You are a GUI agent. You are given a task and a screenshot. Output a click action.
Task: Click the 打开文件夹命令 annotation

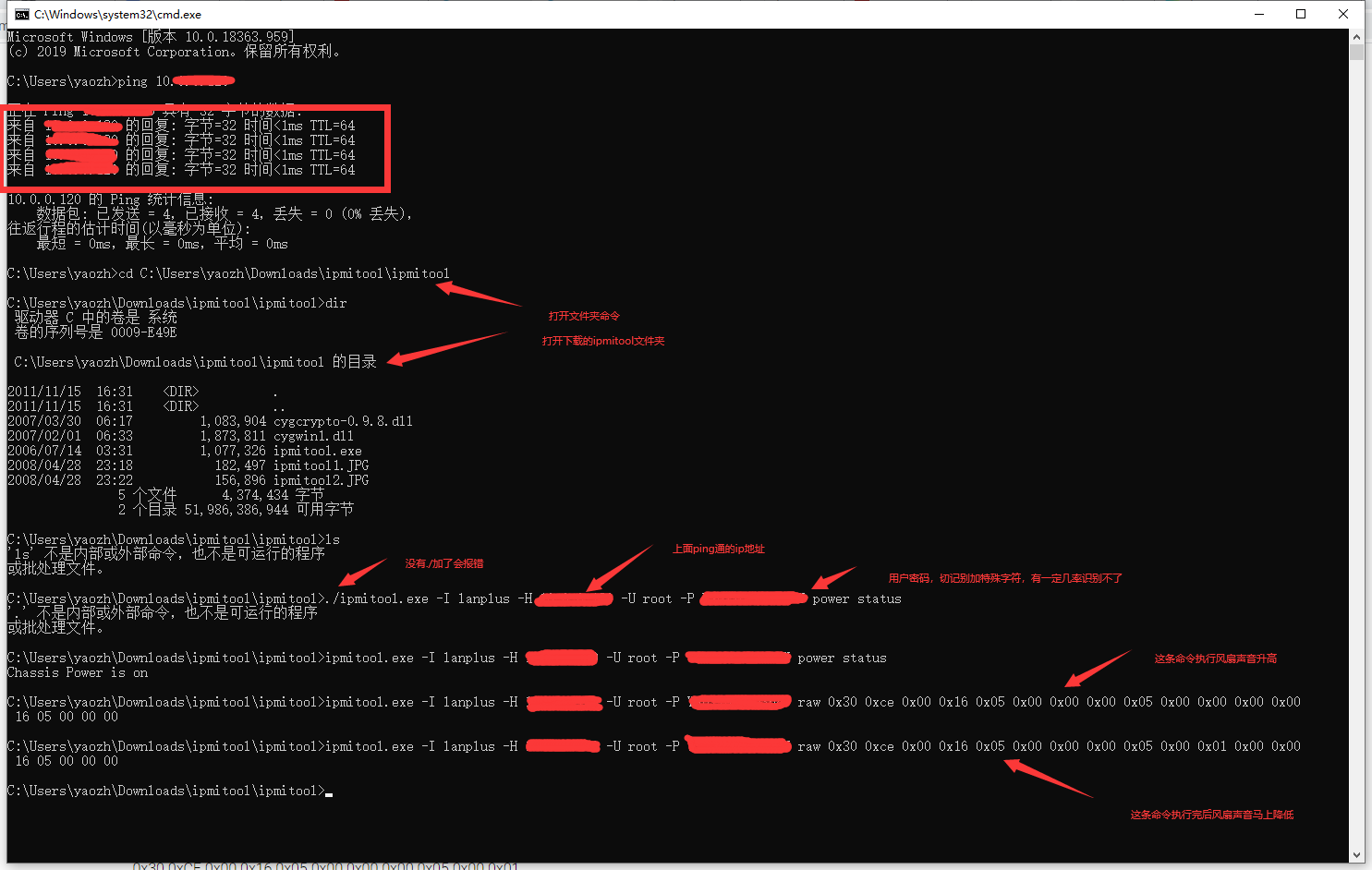[584, 316]
